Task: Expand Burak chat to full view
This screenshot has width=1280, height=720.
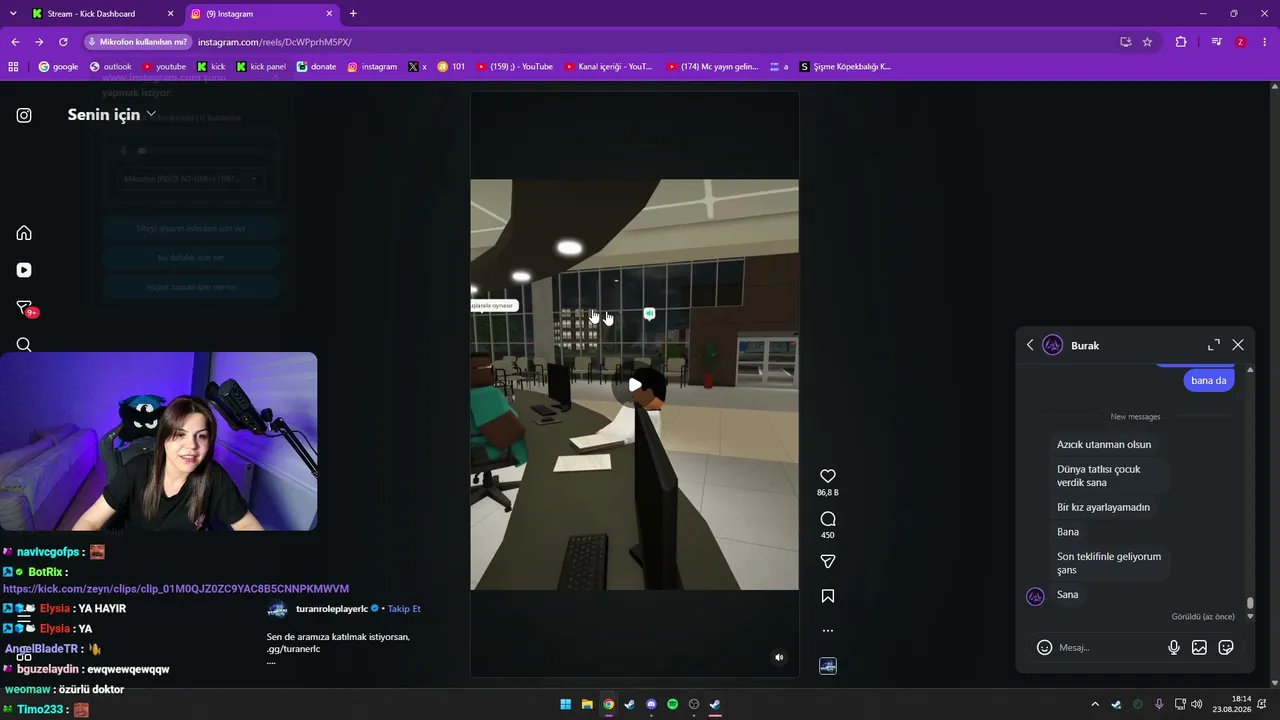Action: tap(1214, 345)
